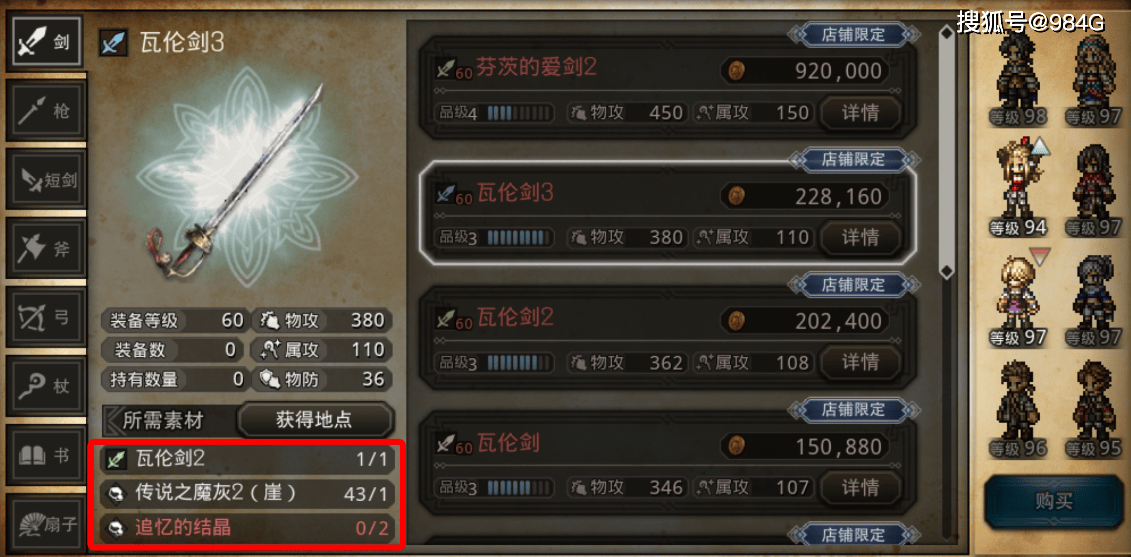Click the weapon list scrollbar thumb
Screen dimensions: 1131x557
[x=947, y=152]
